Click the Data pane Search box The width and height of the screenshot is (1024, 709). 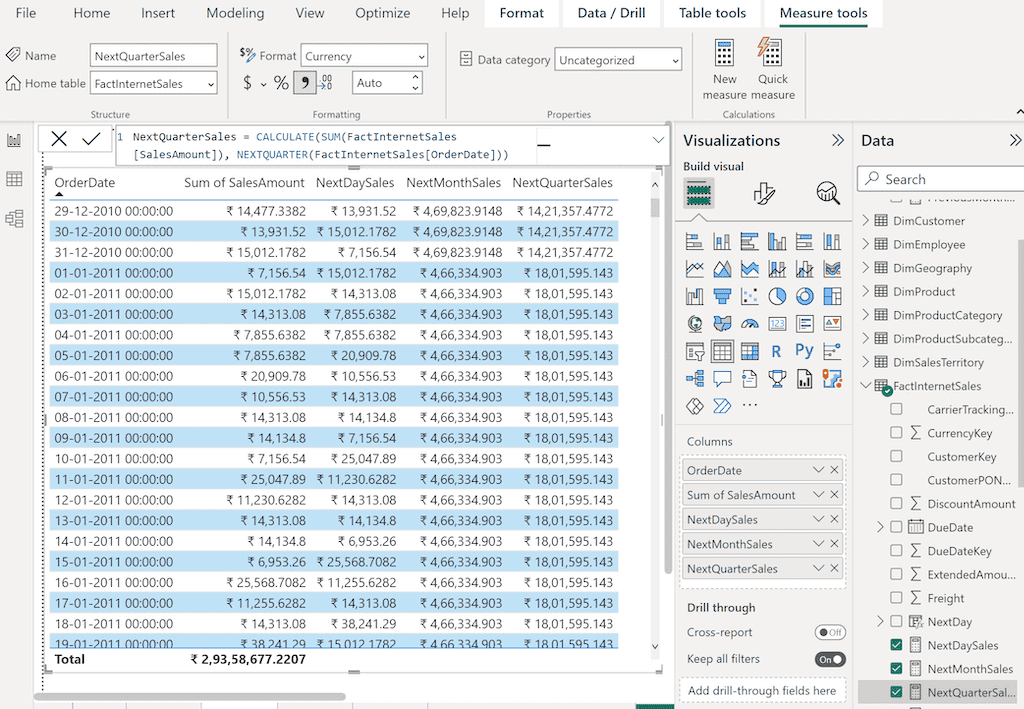click(940, 179)
